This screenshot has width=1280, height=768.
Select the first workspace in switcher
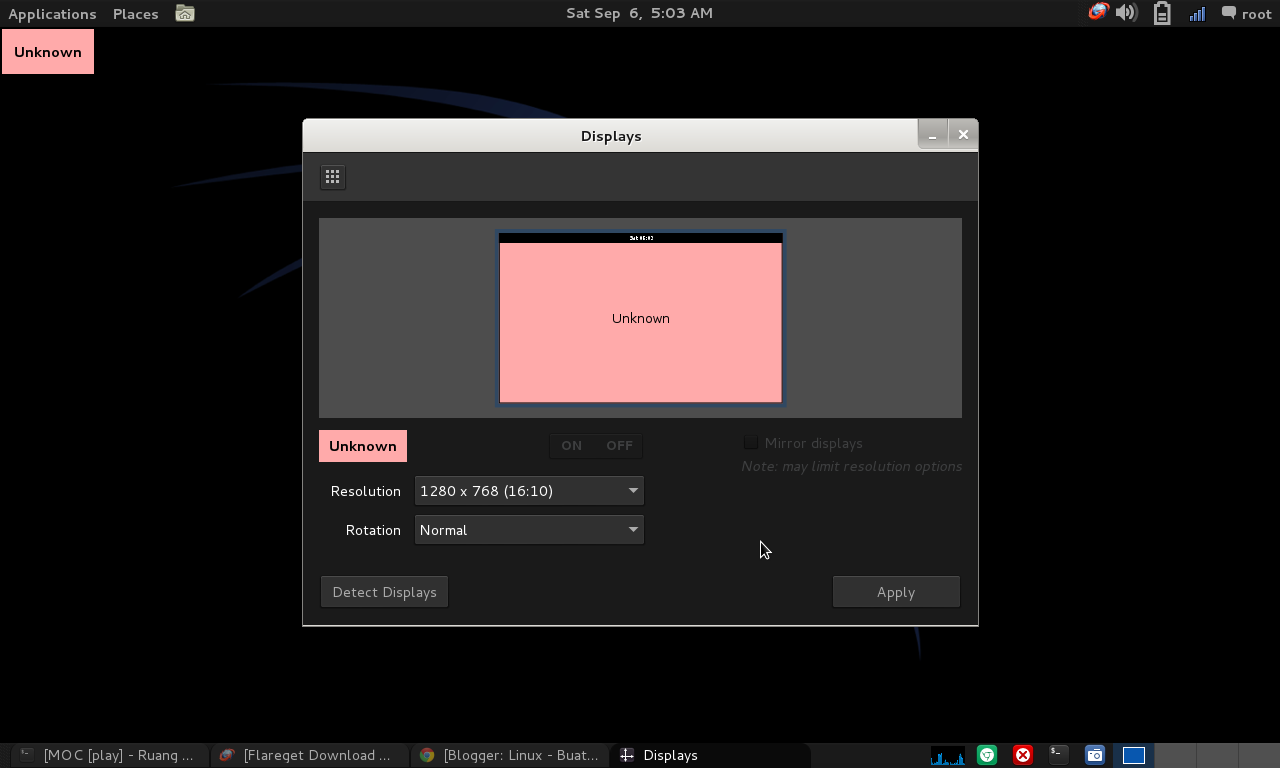1133,755
